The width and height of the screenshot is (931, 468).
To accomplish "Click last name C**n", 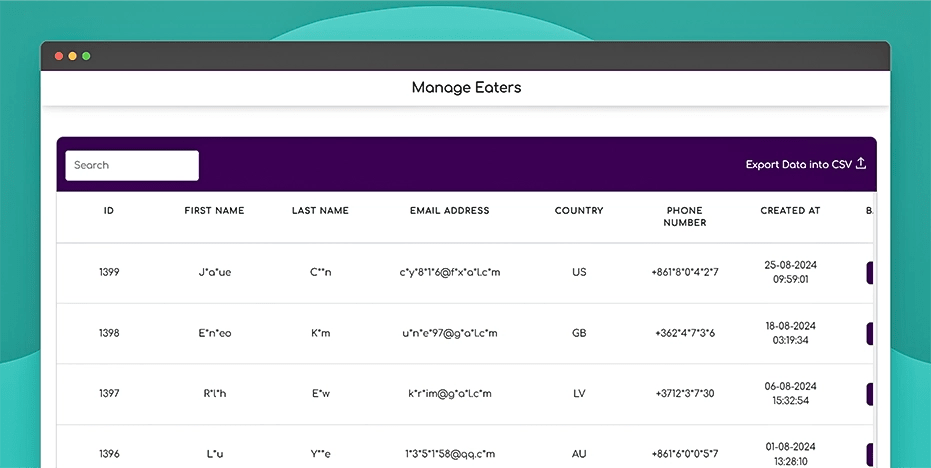I will coord(321,272).
